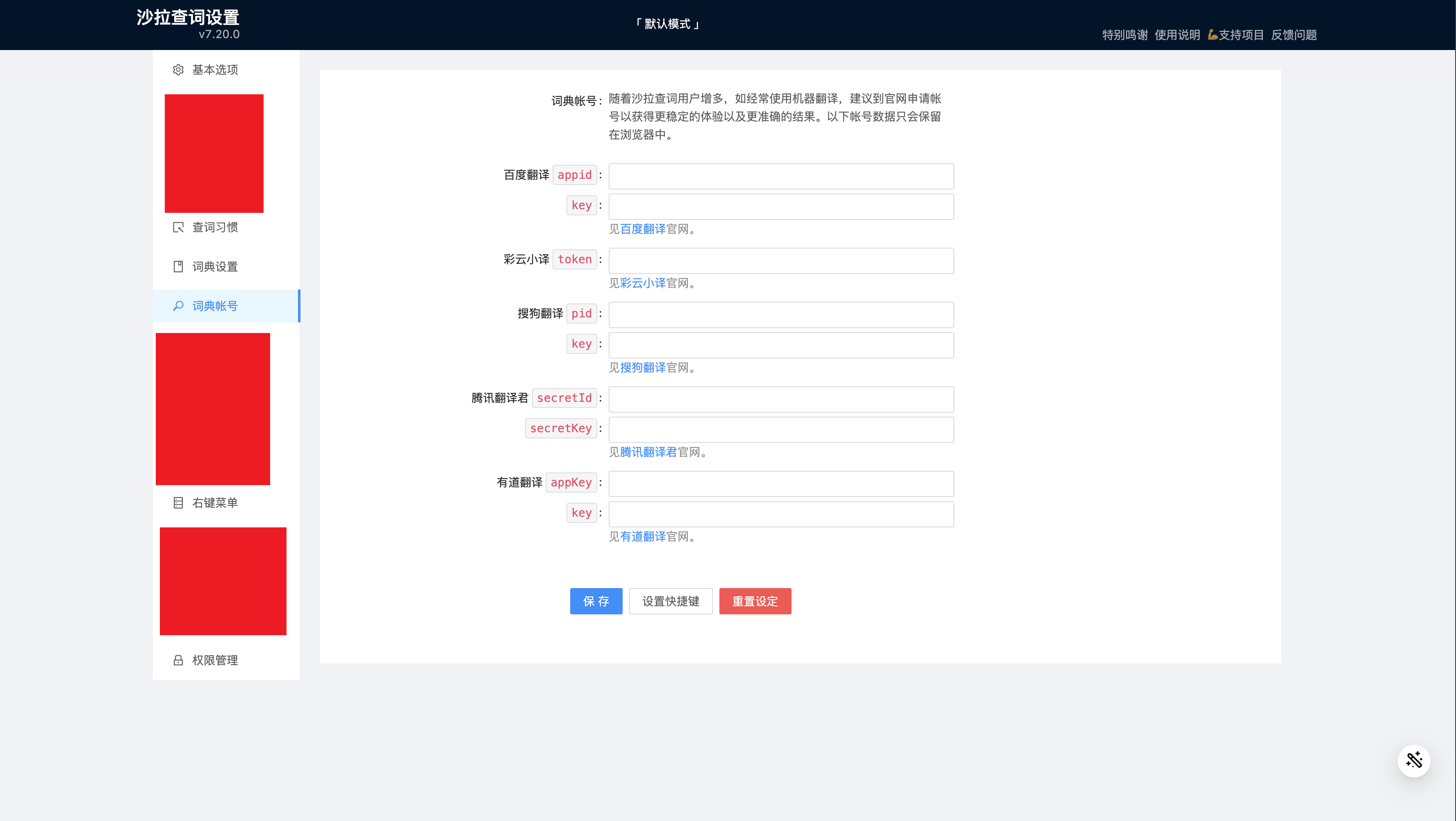Click the lock icon beside 权限管理
The image size is (1456, 821).
pos(178,660)
